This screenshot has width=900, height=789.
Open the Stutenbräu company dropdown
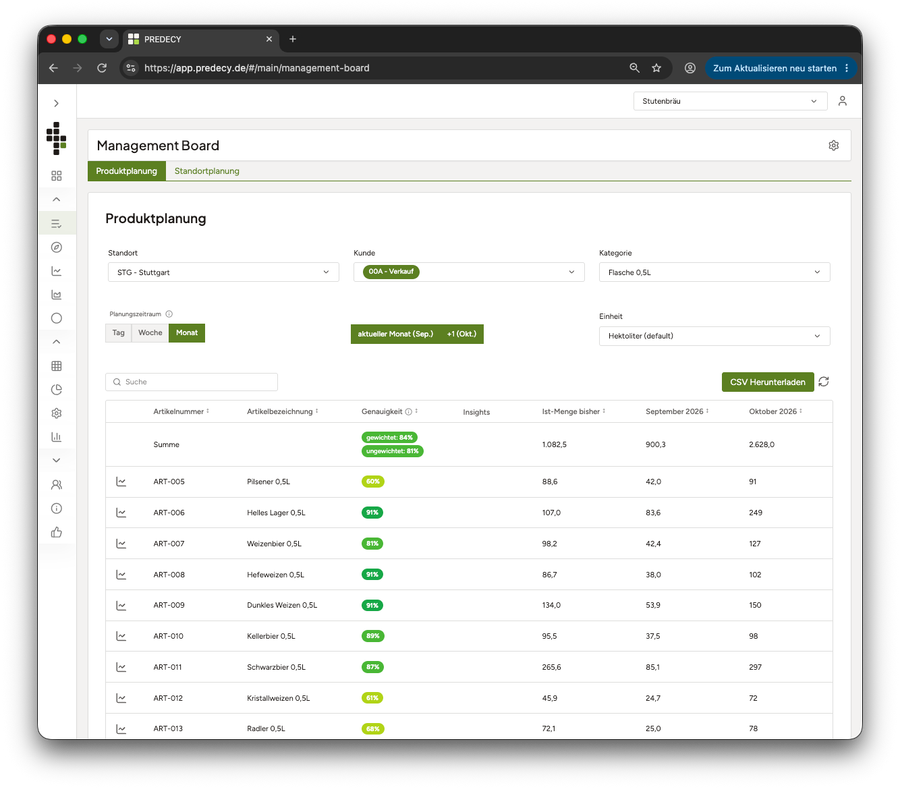tap(730, 101)
